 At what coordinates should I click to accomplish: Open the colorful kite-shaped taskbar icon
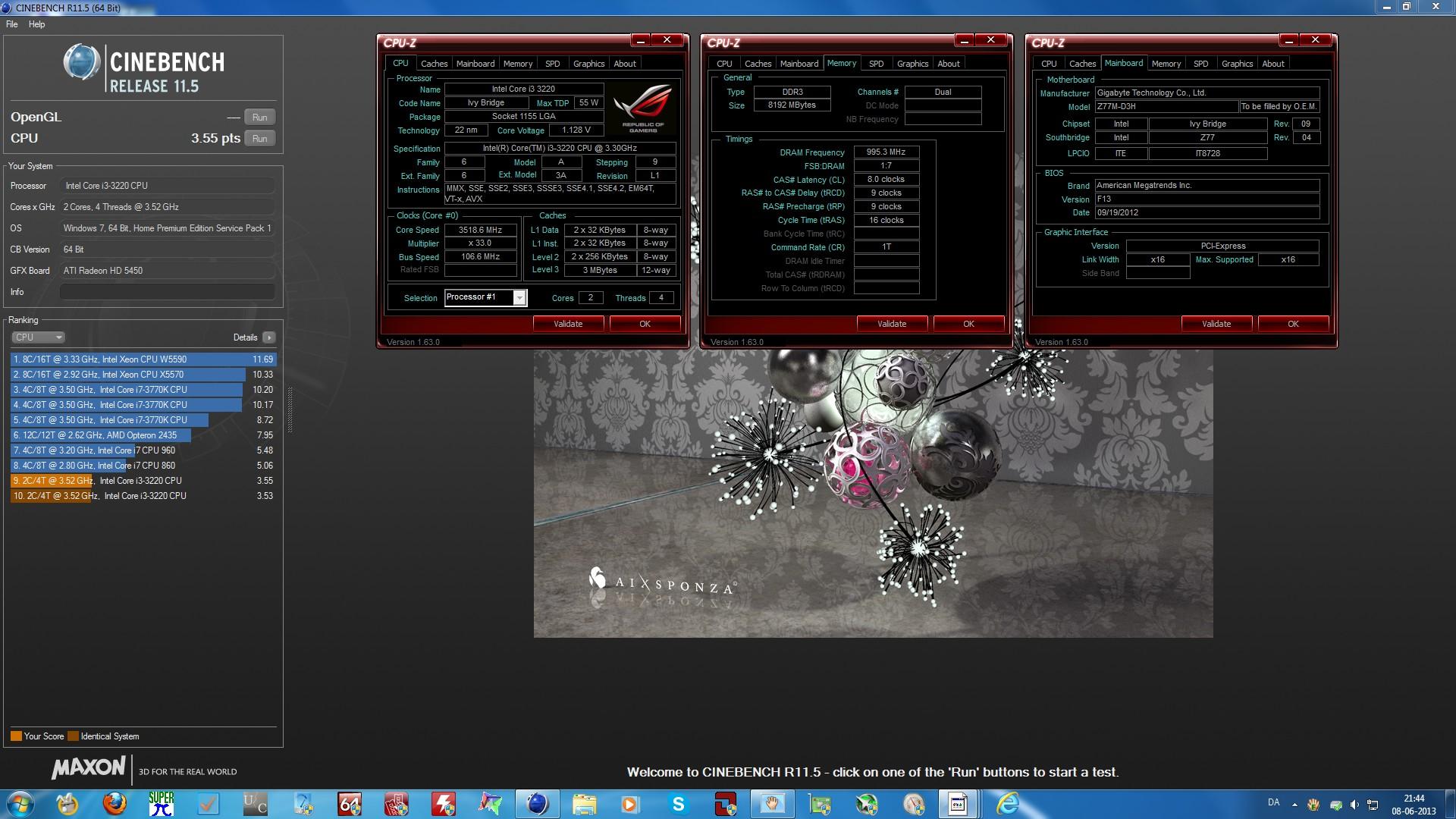tap(490, 804)
